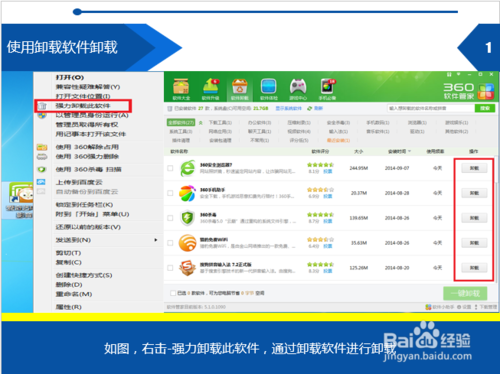The image size is (500, 374).
Task: Click the 360软件管家 colorful logo
Action: tap(486, 91)
